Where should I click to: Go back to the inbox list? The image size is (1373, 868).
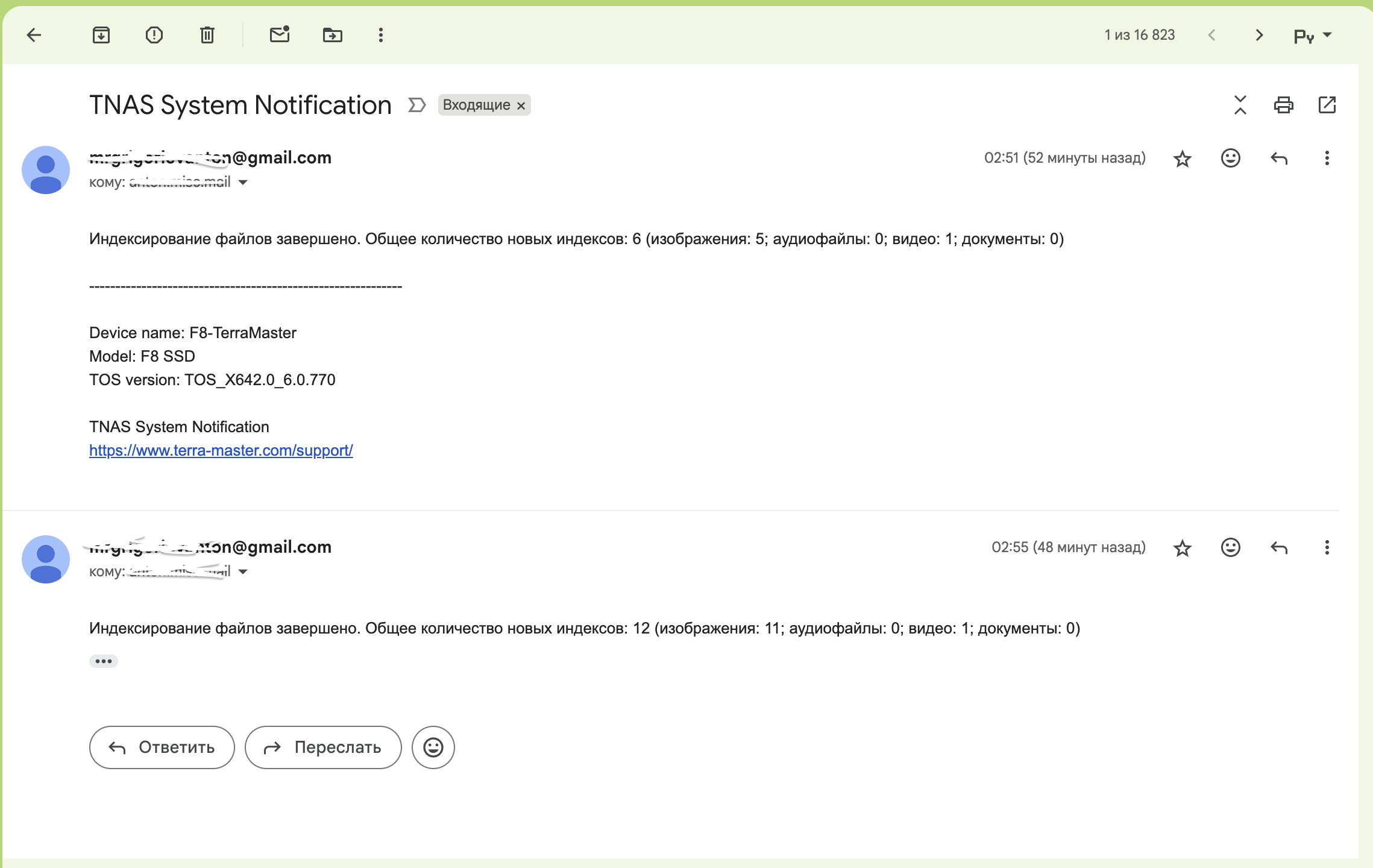click(x=34, y=35)
